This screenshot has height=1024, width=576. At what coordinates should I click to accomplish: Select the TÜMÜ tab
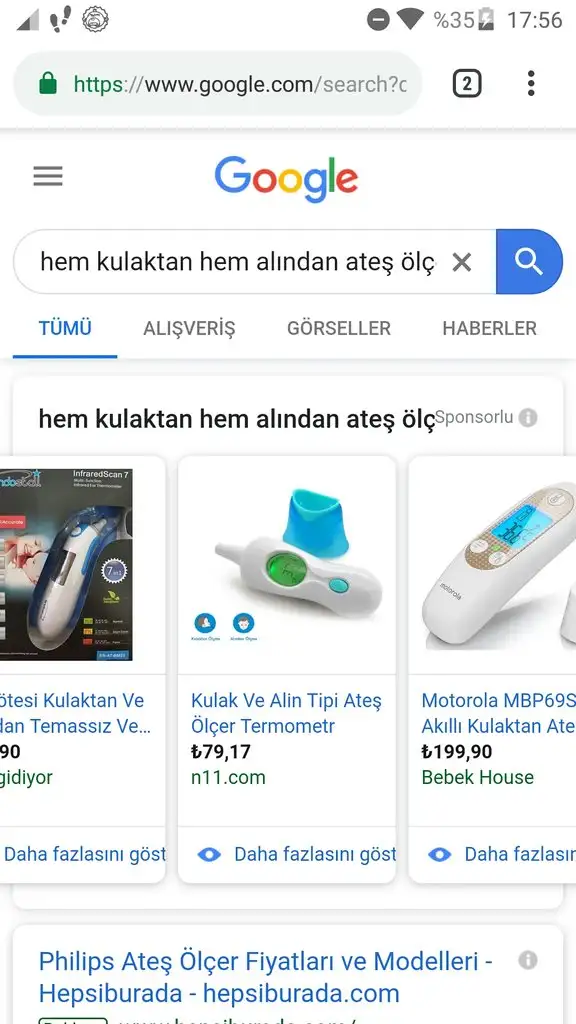(x=65, y=328)
